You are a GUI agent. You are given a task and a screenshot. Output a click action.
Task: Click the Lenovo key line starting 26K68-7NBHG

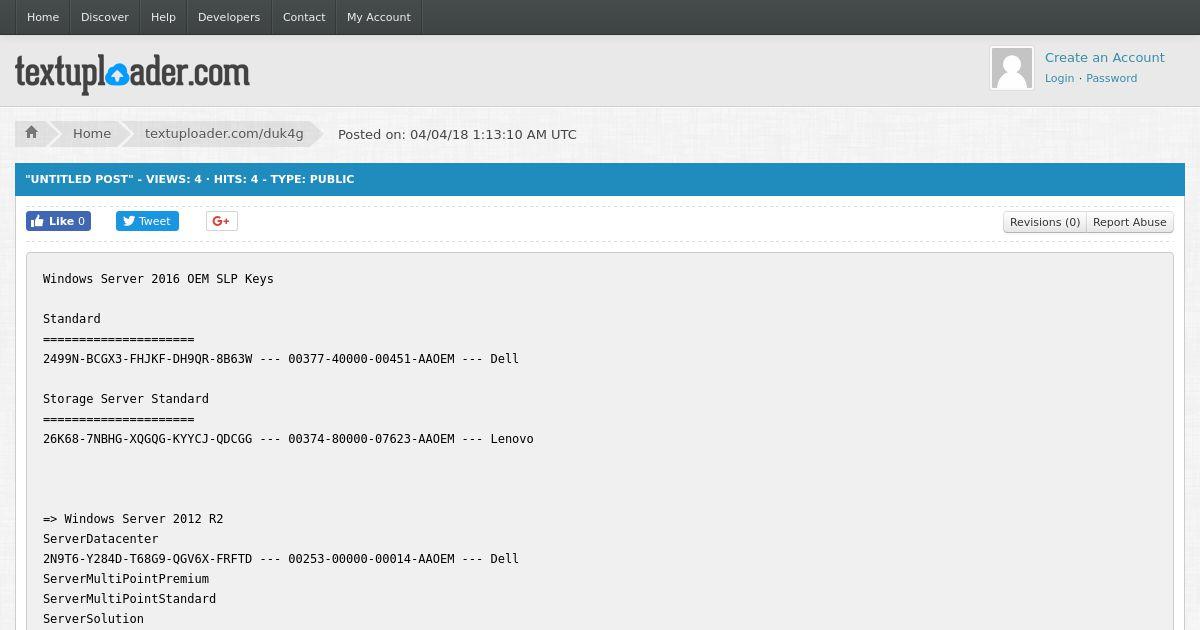[x=288, y=439]
